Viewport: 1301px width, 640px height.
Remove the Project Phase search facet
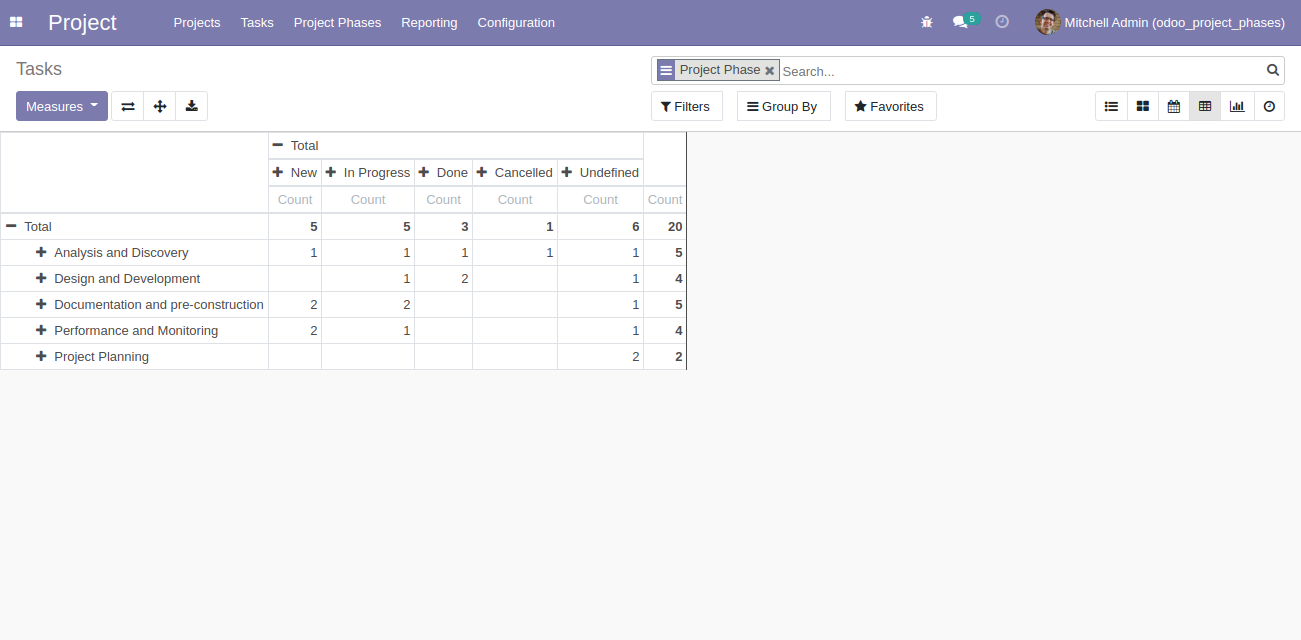770,71
